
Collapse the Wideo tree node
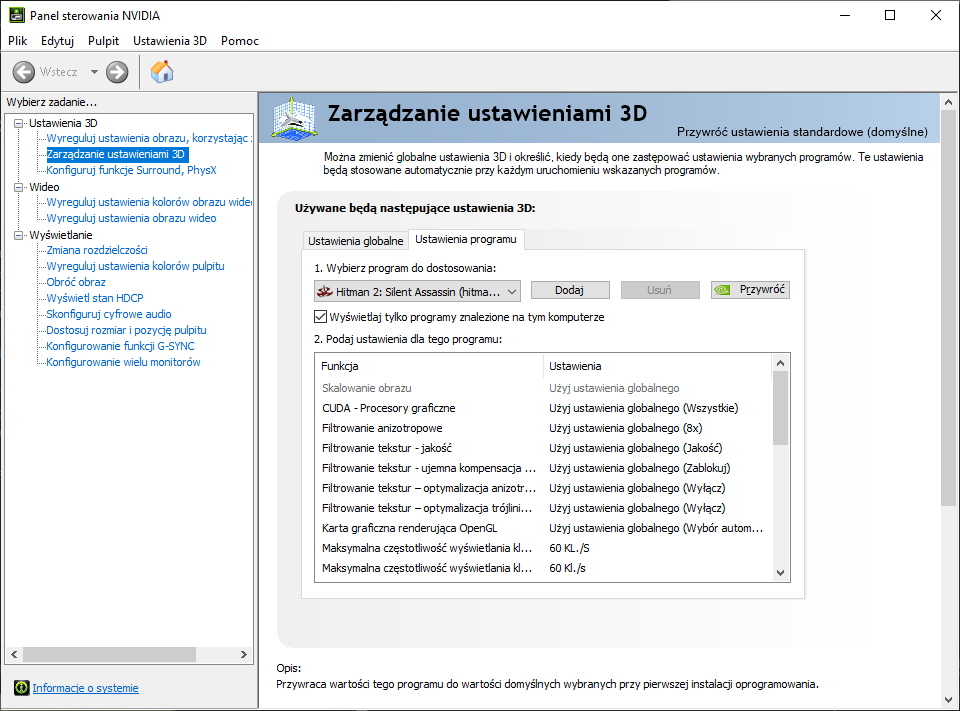tap(19, 187)
